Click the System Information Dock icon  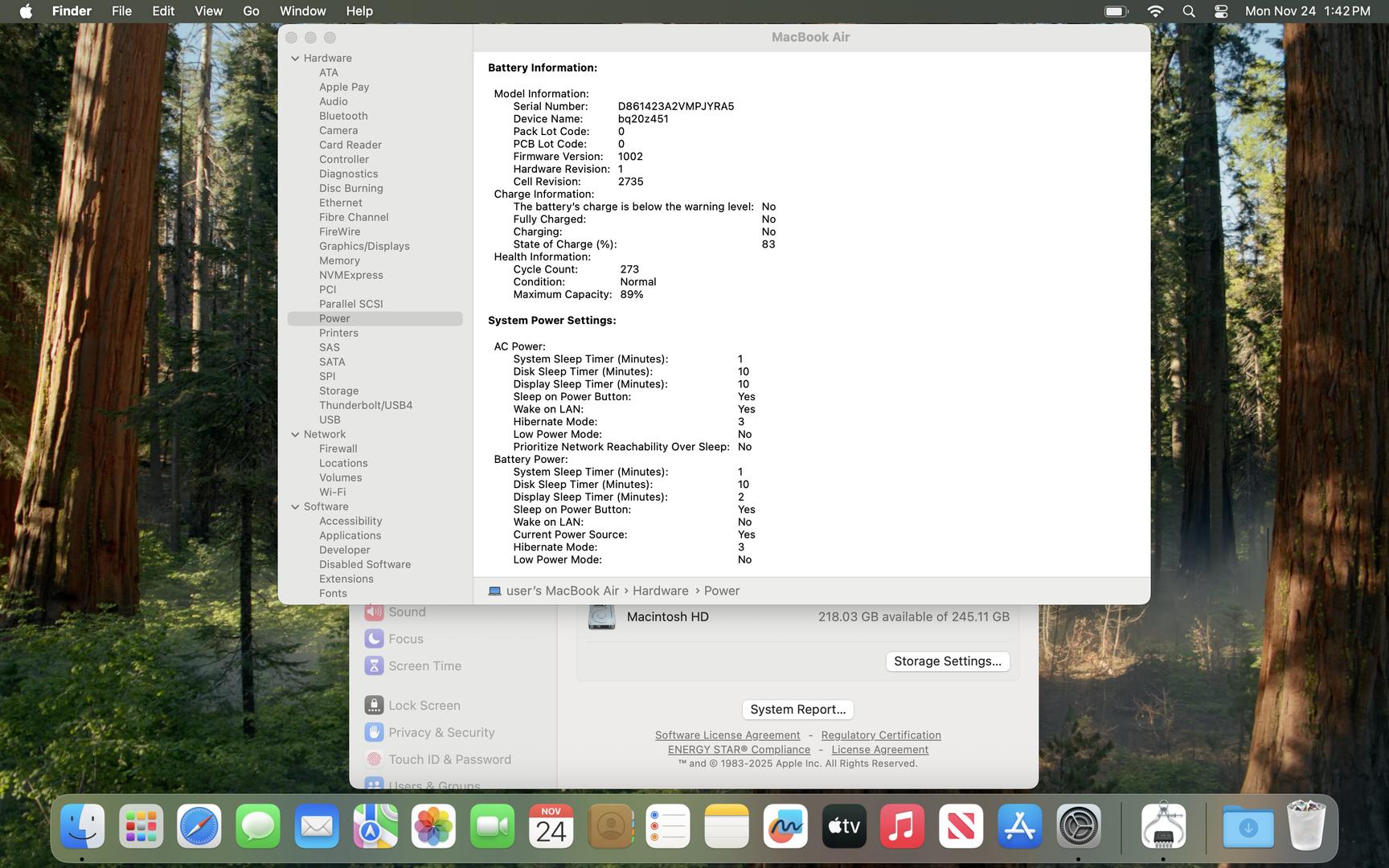coord(1163,826)
